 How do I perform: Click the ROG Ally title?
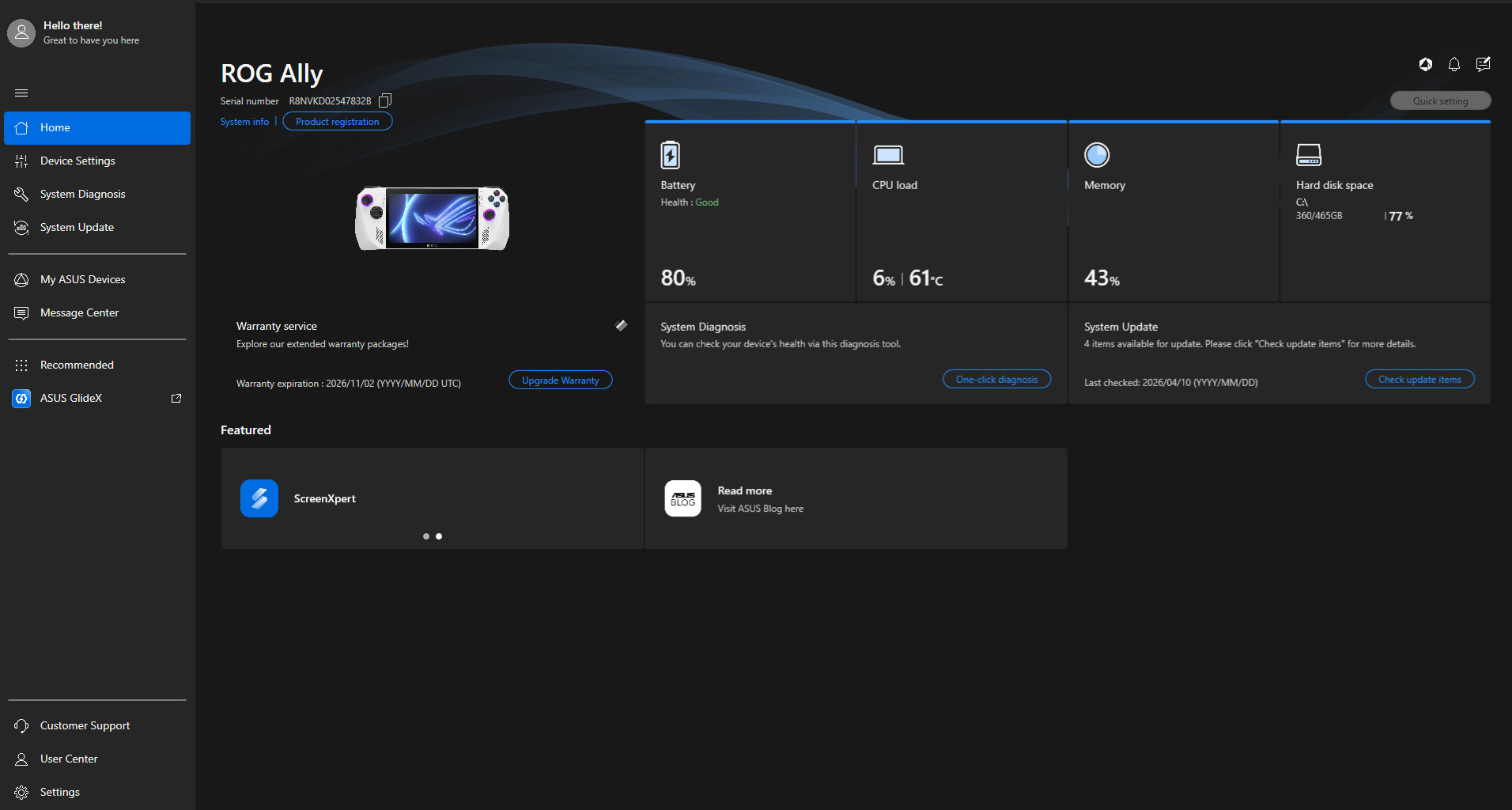(272, 74)
